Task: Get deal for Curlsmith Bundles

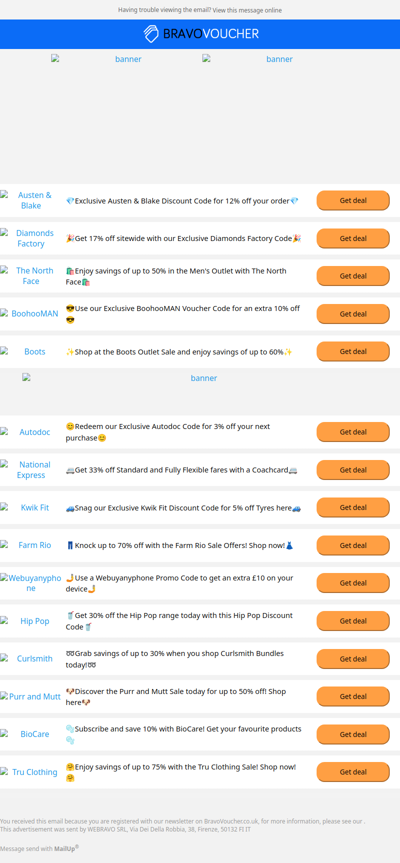Action: click(x=353, y=659)
